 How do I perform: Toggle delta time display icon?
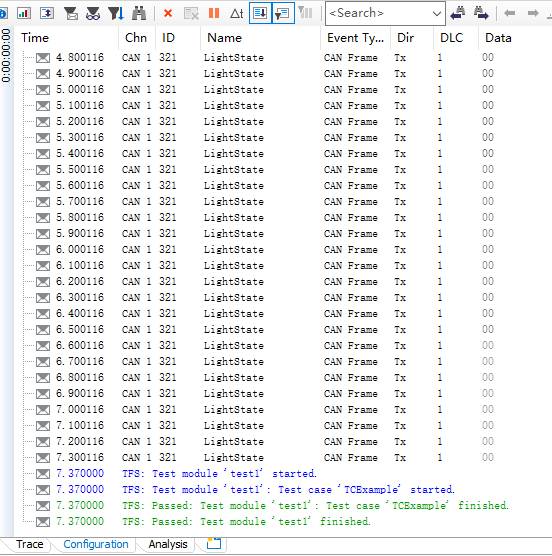click(x=236, y=13)
